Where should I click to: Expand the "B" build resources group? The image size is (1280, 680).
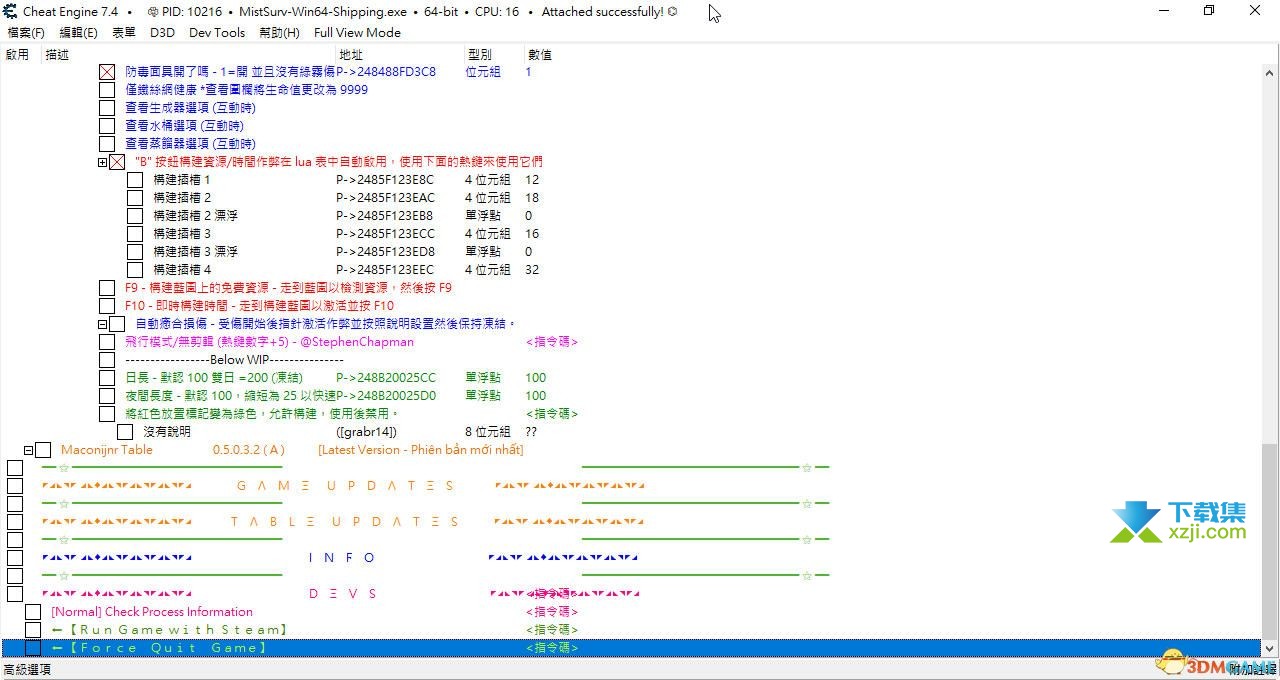pos(102,162)
